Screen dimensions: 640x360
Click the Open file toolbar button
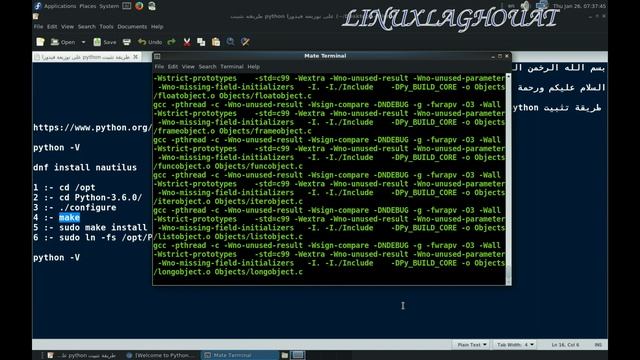point(63,42)
